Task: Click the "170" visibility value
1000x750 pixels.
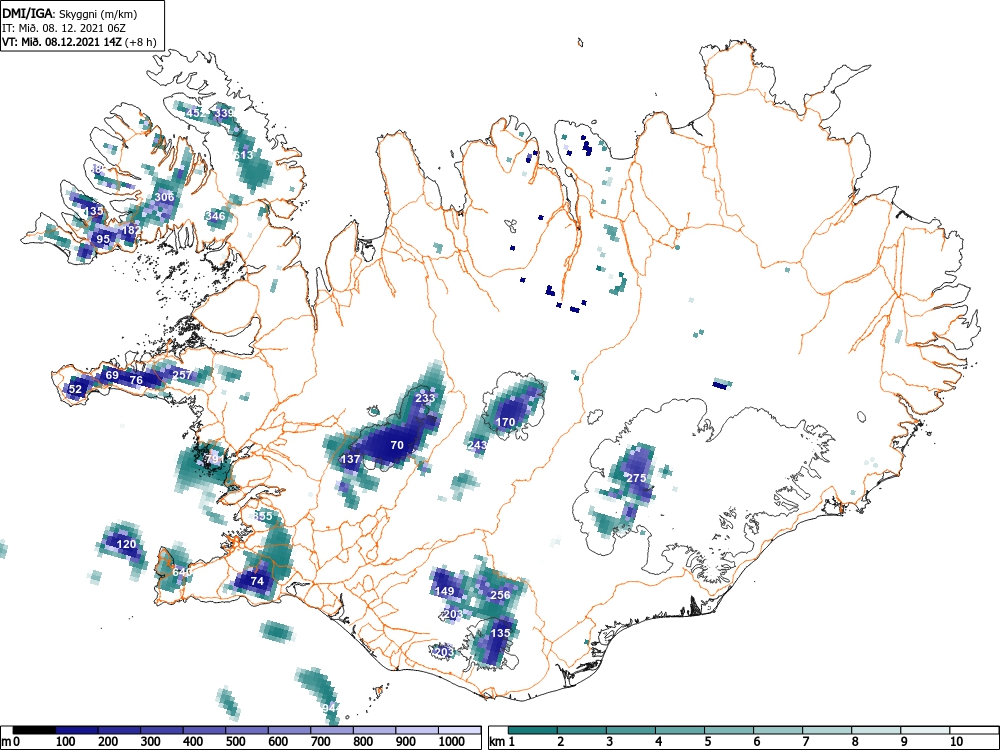Action: click(x=505, y=422)
